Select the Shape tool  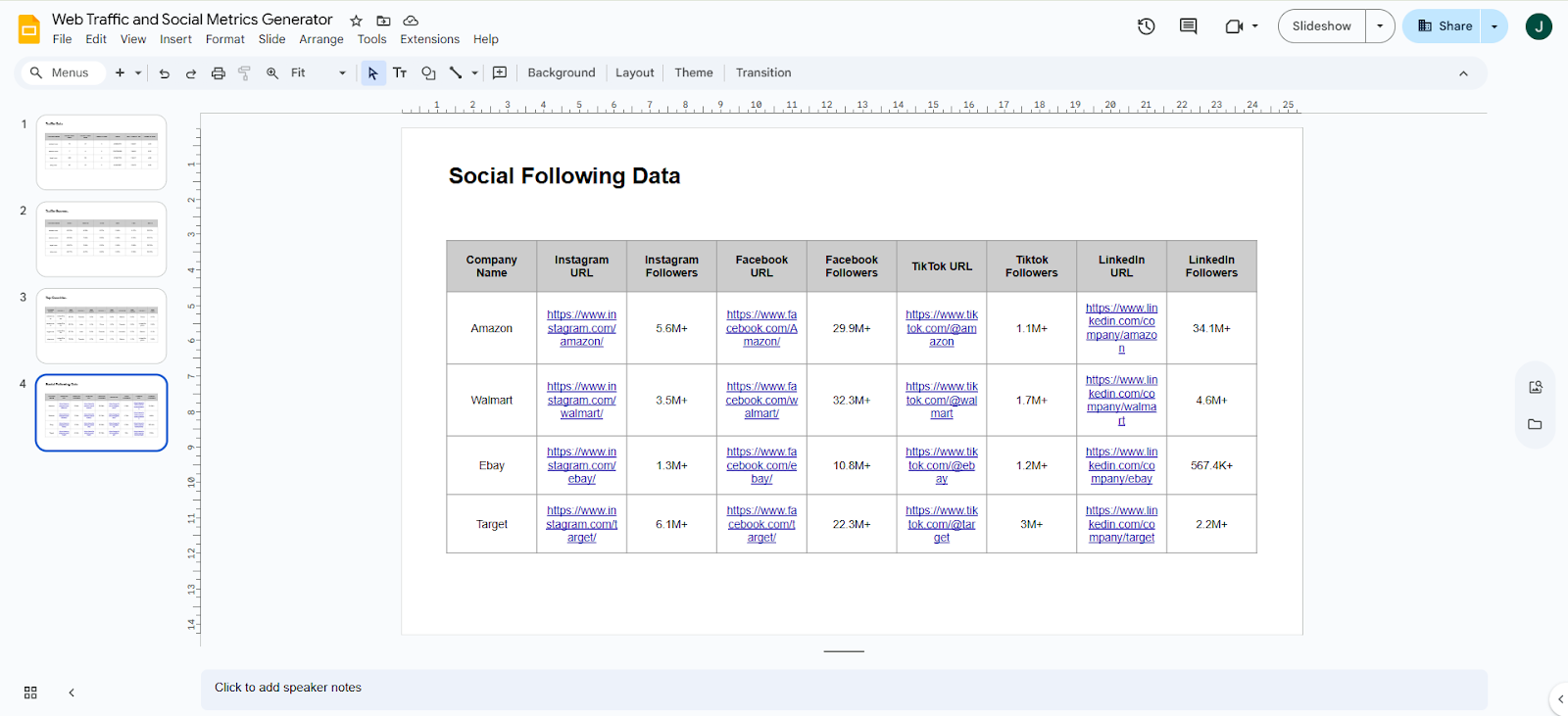point(428,73)
